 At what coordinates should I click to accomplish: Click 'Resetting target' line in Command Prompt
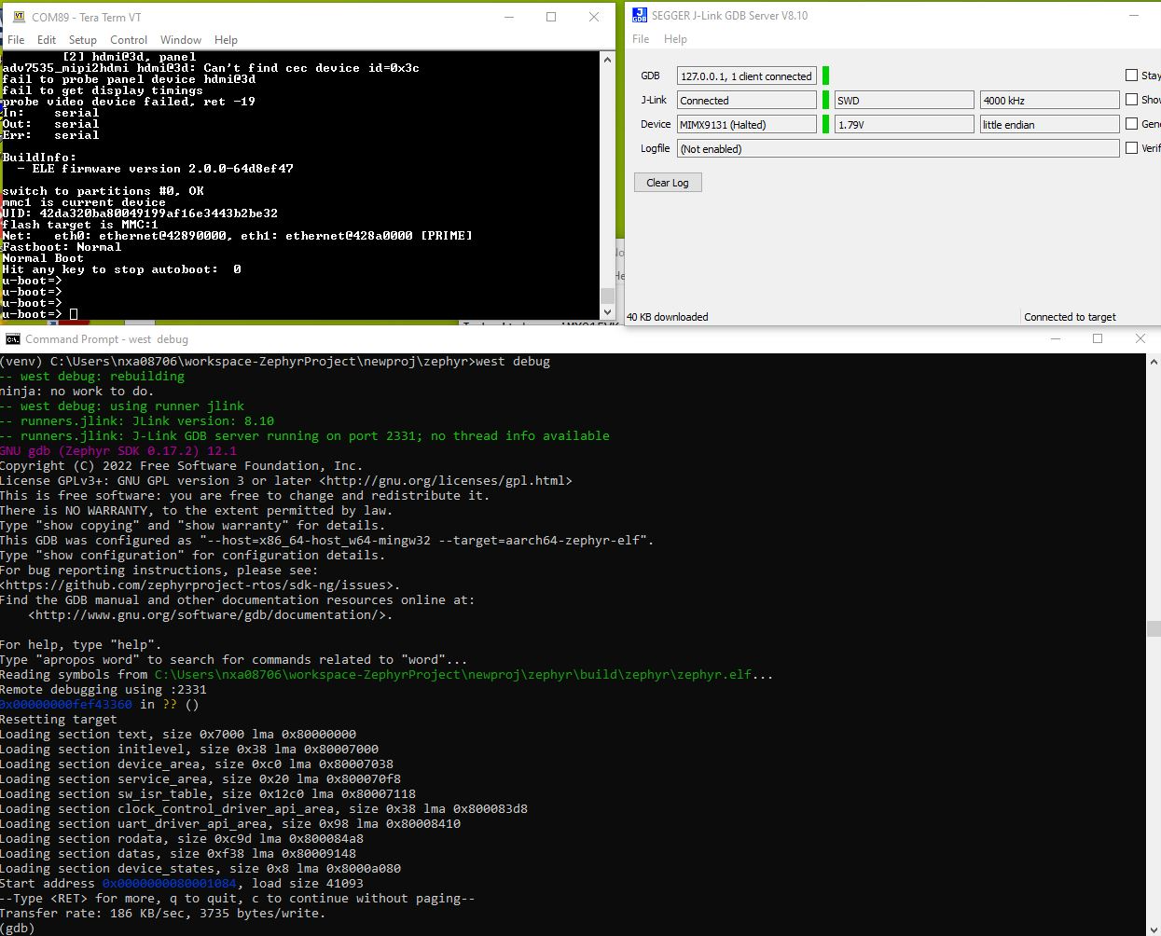click(x=58, y=719)
